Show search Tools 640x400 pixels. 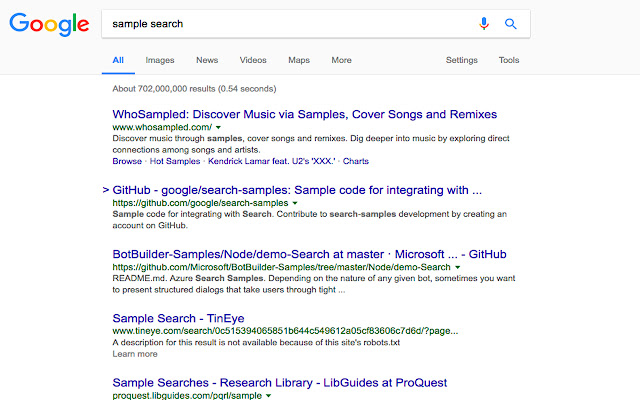(509, 60)
